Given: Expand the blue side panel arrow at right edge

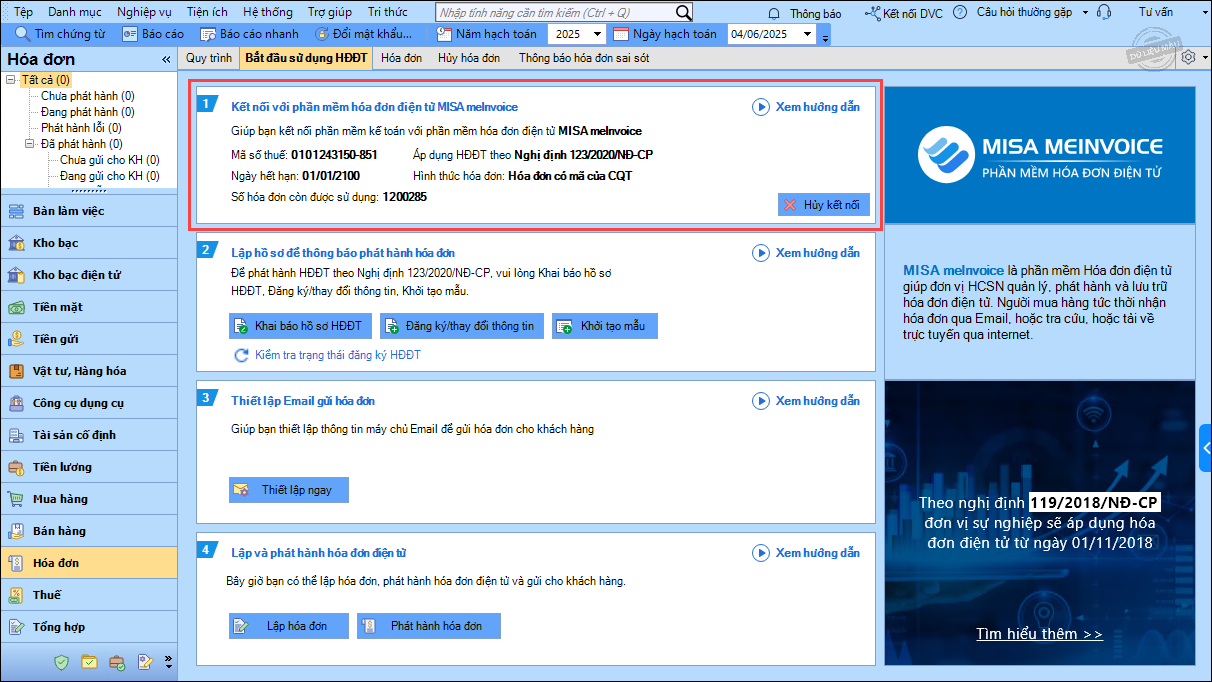Looking at the screenshot, I should [x=1206, y=447].
